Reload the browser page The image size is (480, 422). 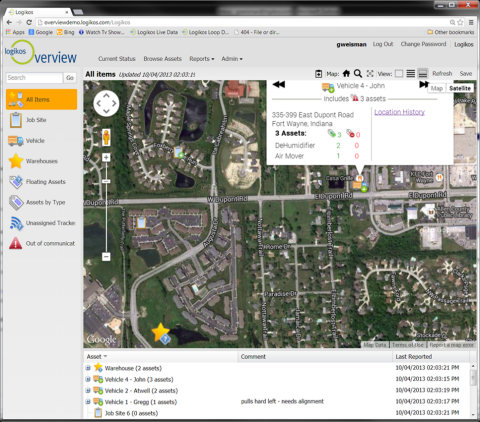tap(29, 22)
